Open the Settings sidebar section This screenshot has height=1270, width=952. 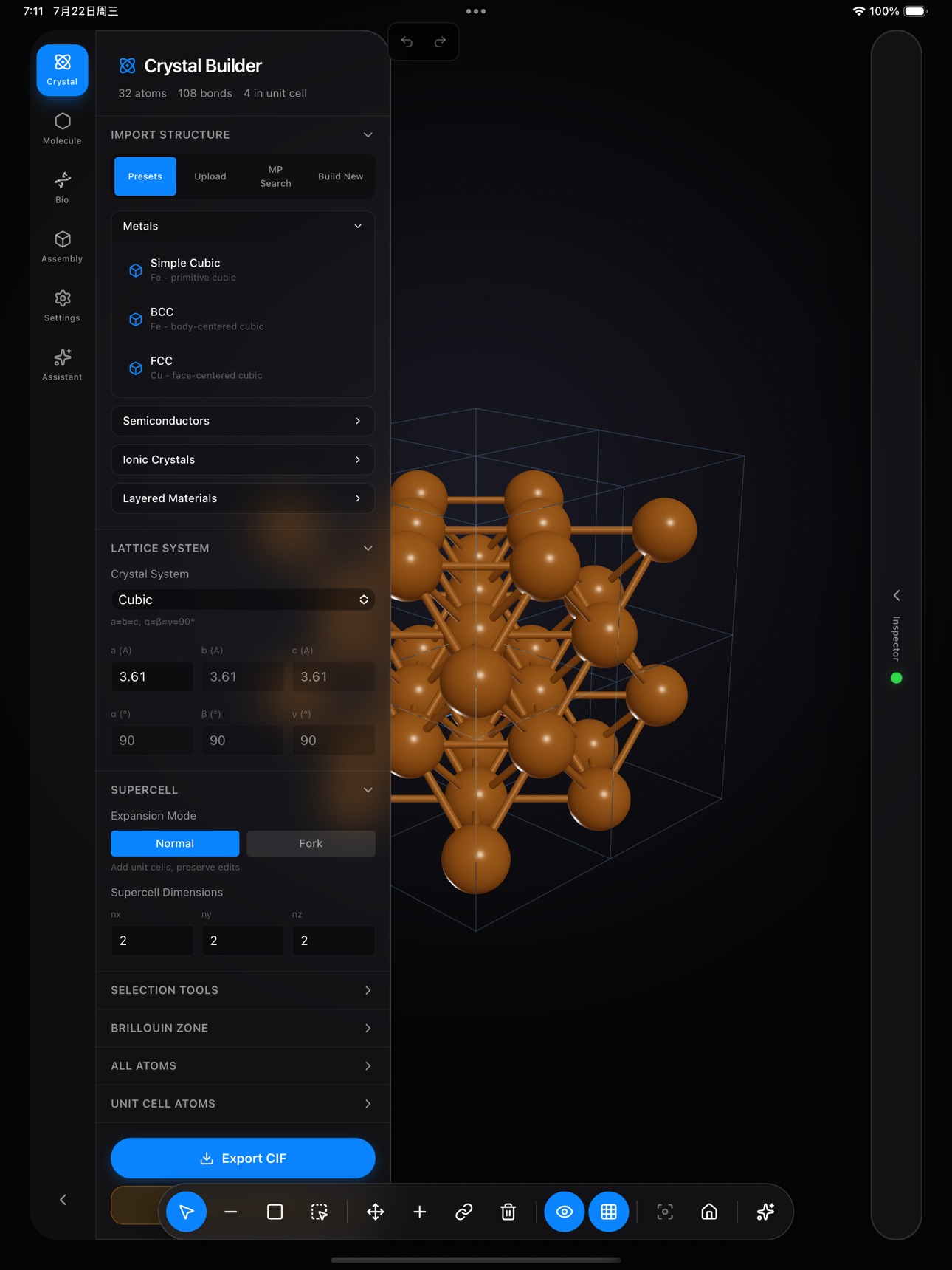pos(62,306)
